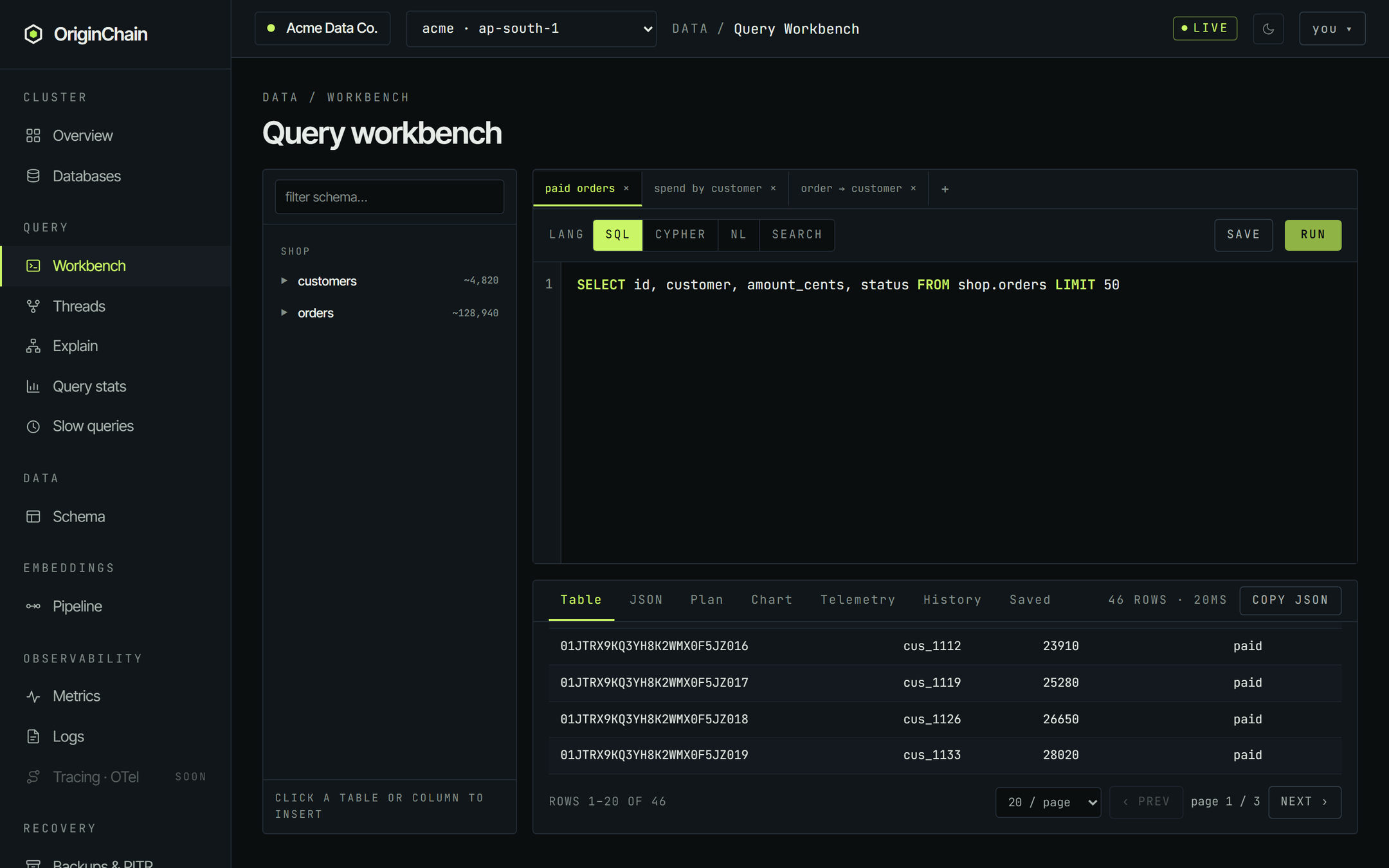The height and width of the screenshot is (868, 1389).
Task: Open the Saved results tab
Action: pos(1030,600)
